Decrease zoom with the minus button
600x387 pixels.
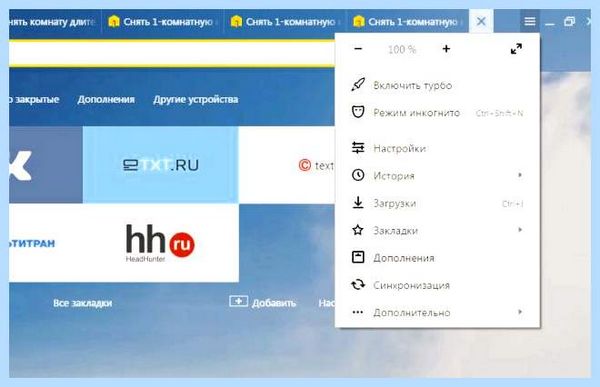(358, 49)
